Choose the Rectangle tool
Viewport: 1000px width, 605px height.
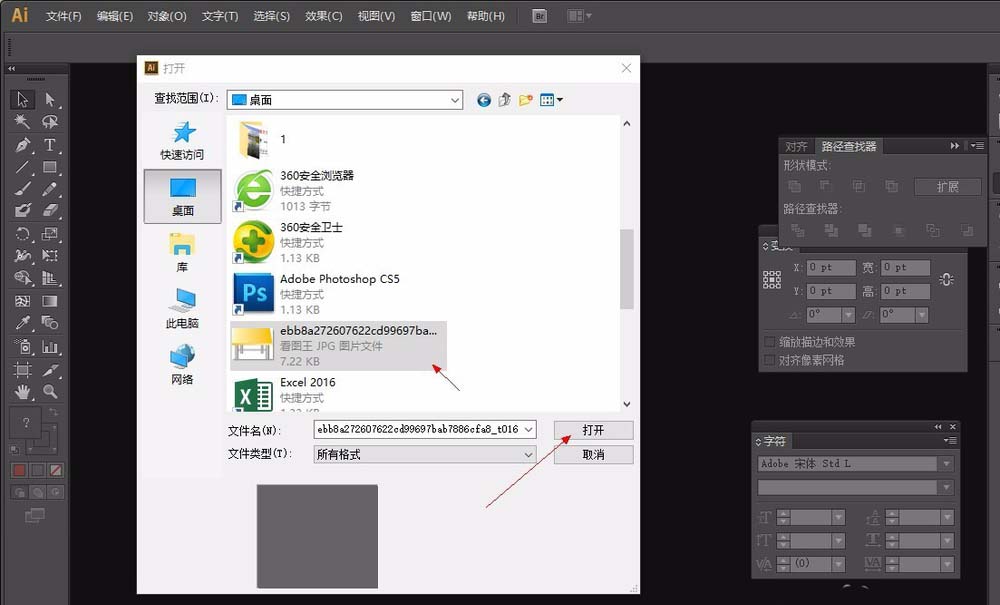50,167
